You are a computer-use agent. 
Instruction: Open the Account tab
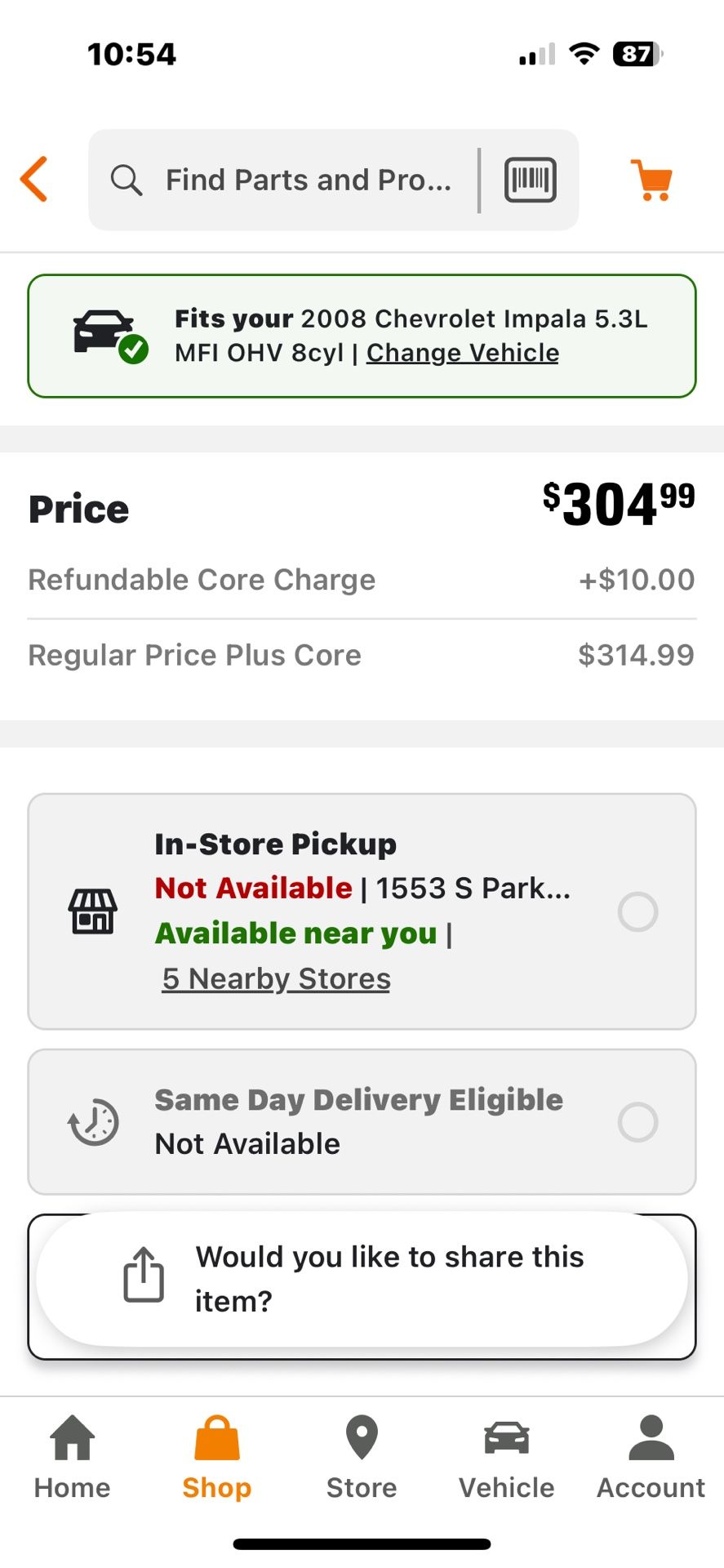click(651, 1459)
